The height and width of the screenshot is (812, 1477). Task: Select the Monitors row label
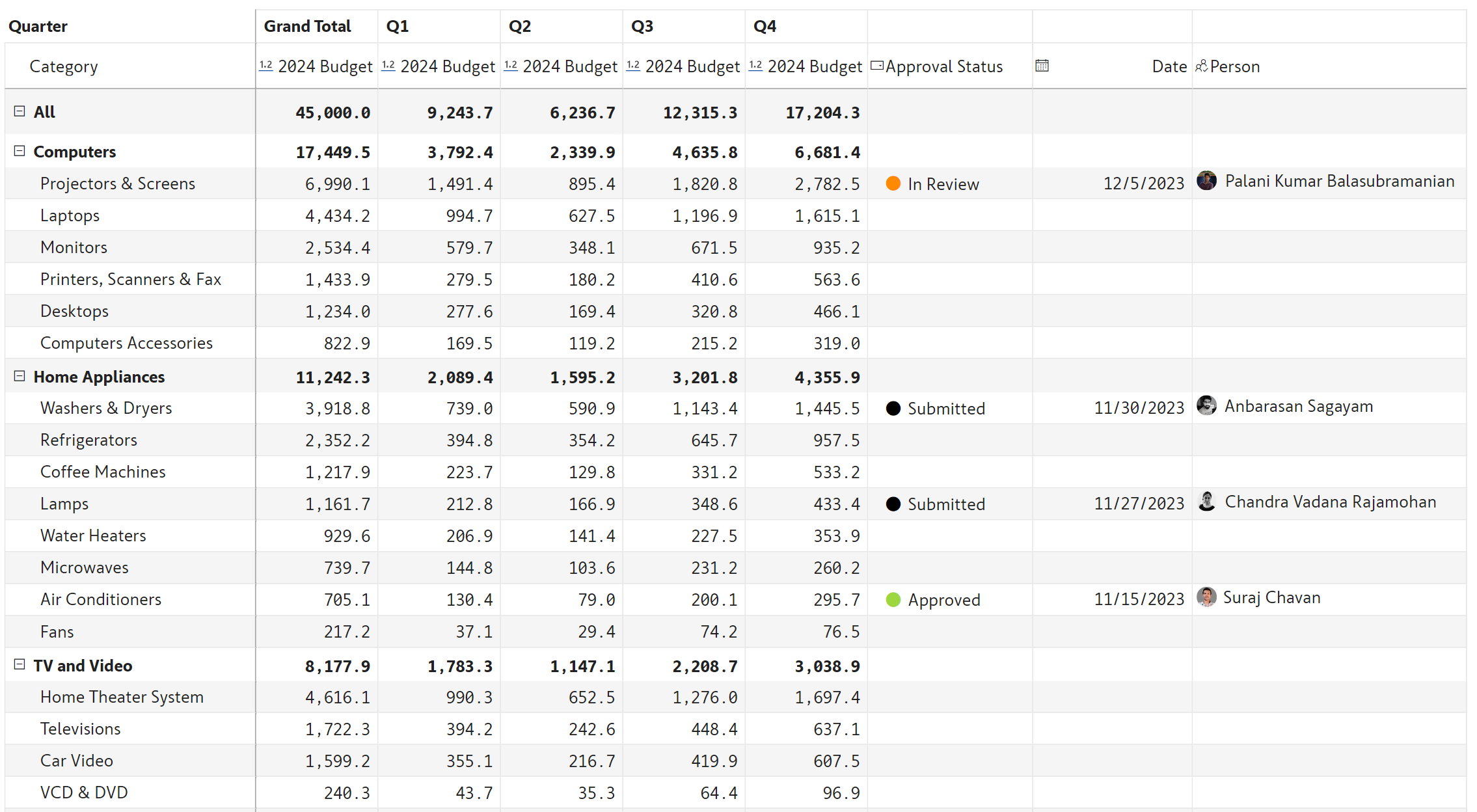point(74,247)
